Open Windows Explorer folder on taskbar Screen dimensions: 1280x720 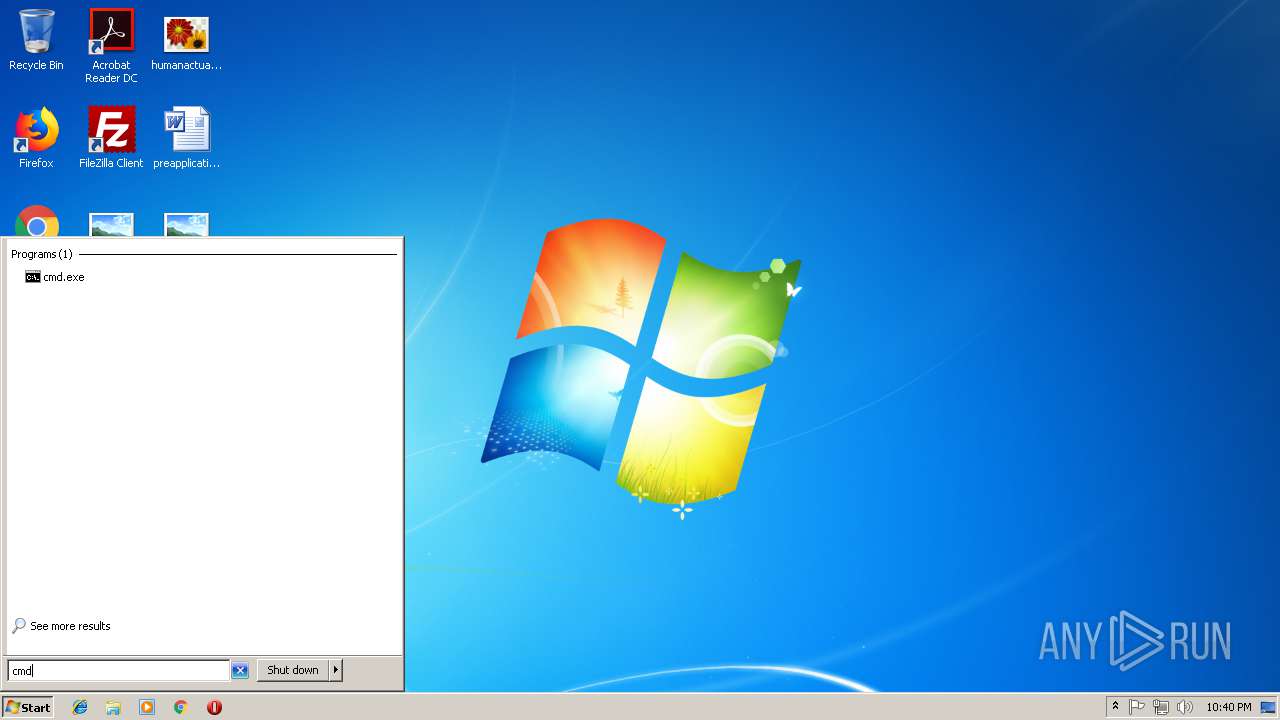[x=113, y=707]
